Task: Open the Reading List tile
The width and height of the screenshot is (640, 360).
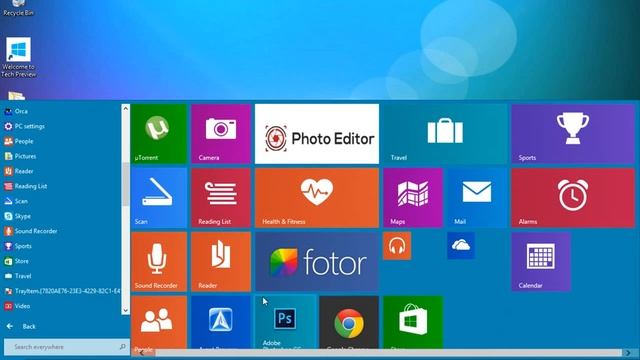Action: [221, 198]
